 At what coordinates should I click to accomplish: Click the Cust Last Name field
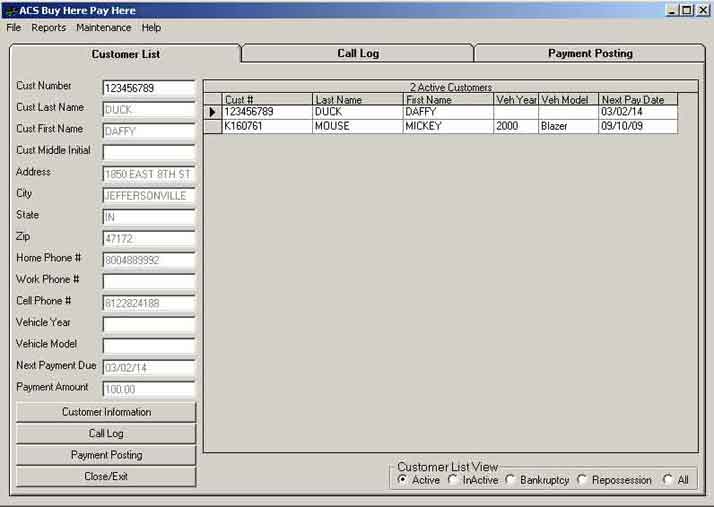149,110
